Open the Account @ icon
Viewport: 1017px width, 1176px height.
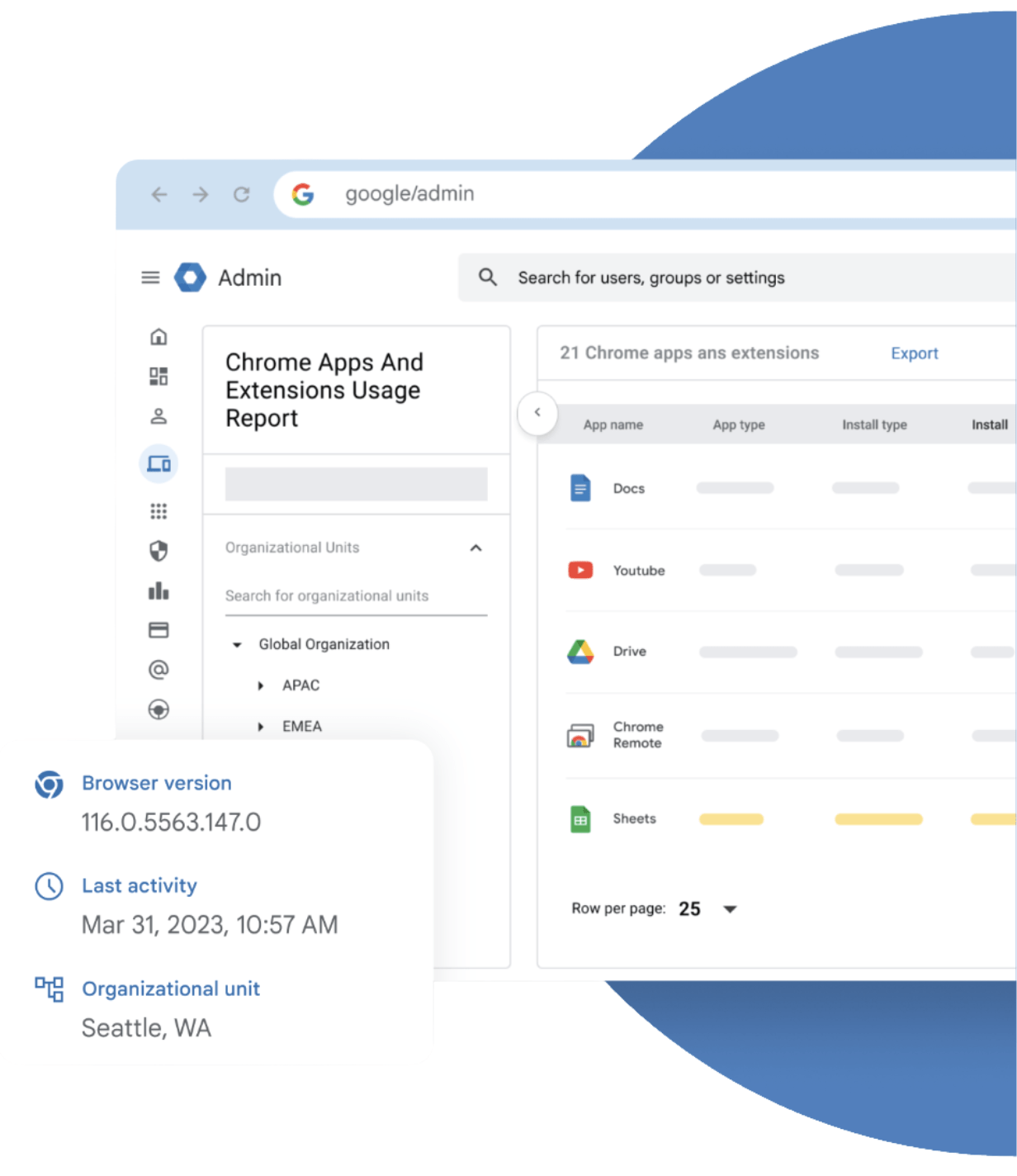click(158, 670)
